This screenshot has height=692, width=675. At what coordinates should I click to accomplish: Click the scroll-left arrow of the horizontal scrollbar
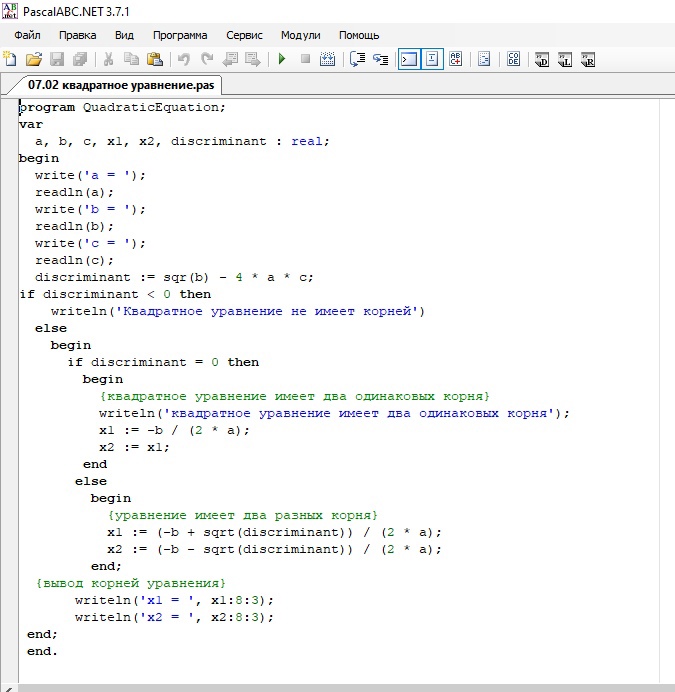click(8, 688)
